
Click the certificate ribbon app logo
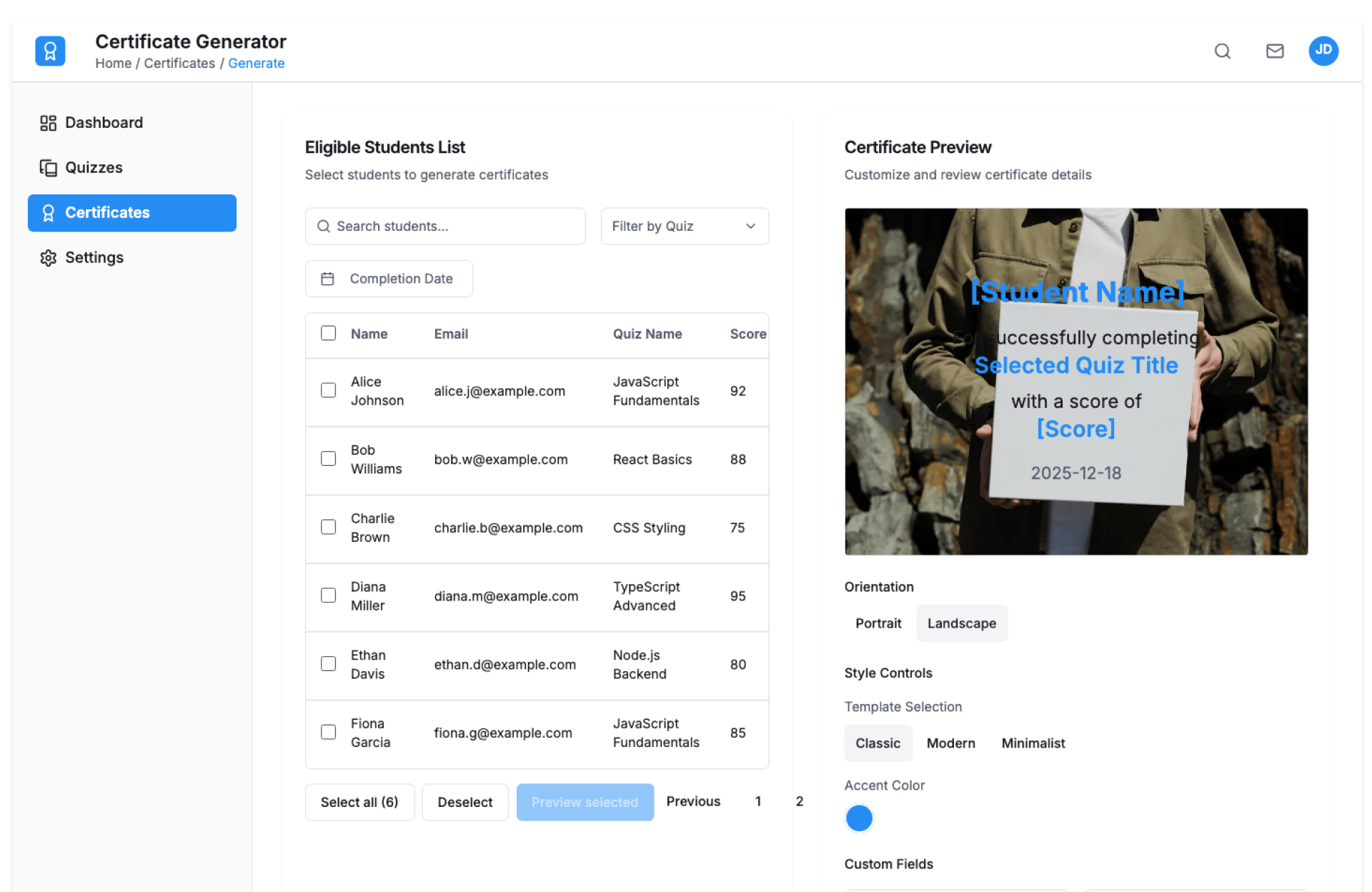(x=50, y=51)
